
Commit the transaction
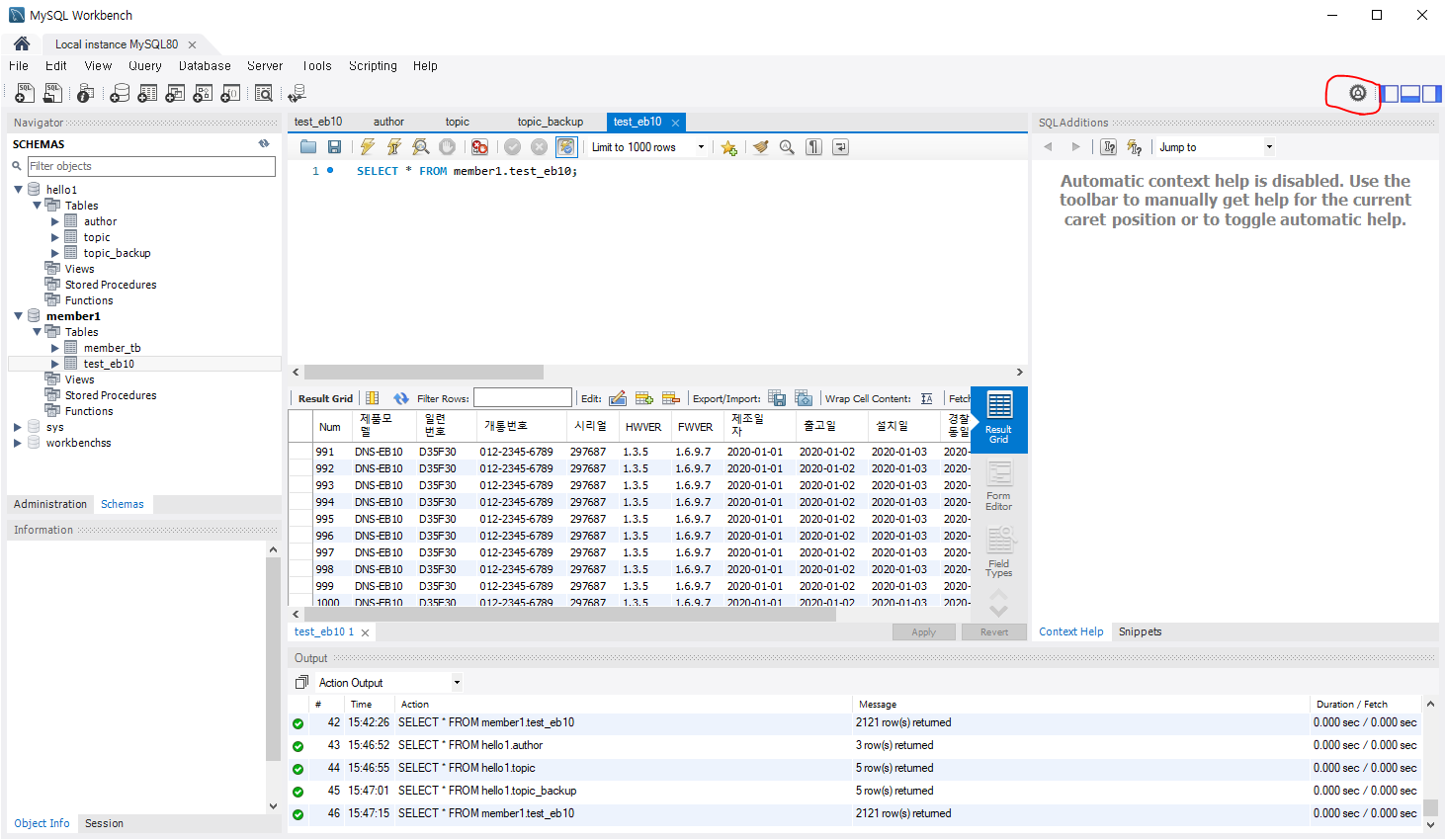[x=512, y=147]
